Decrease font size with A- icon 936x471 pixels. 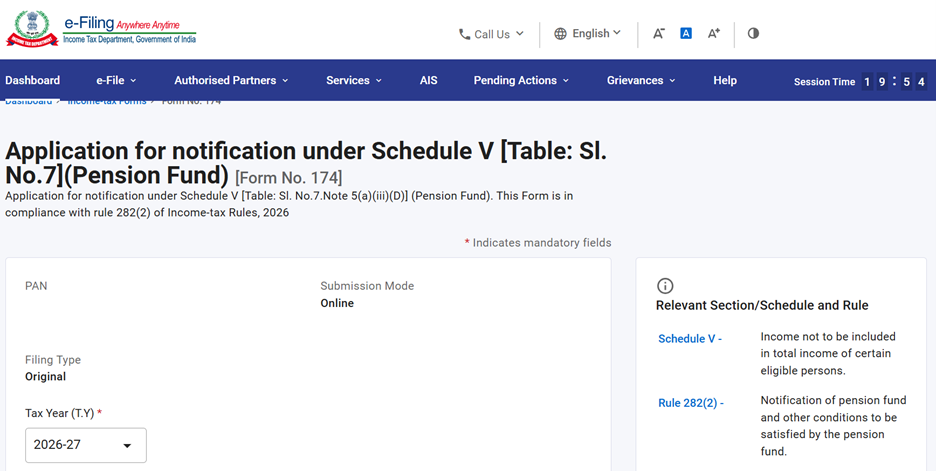(659, 33)
